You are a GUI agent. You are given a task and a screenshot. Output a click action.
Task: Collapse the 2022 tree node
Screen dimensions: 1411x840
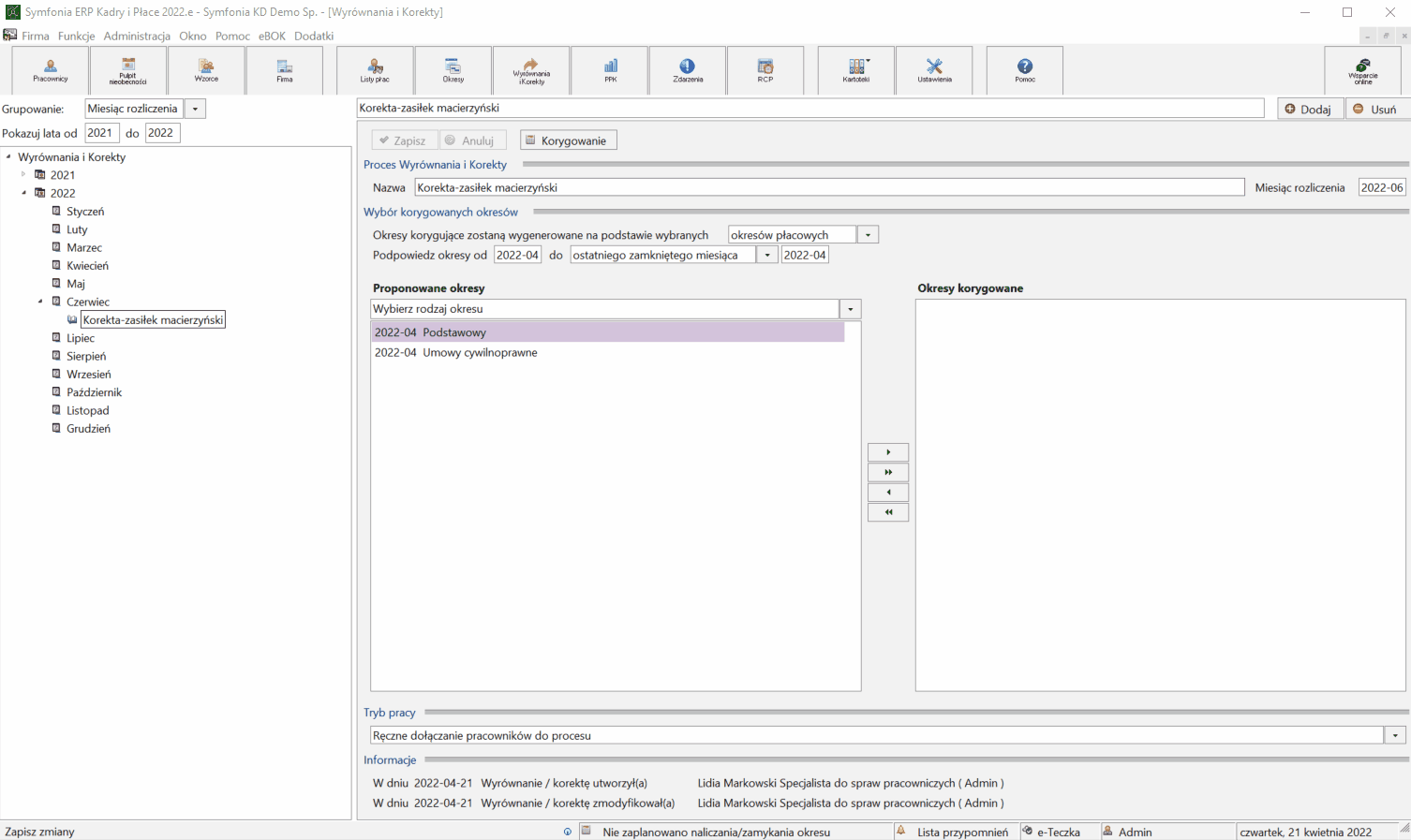click(x=23, y=193)
